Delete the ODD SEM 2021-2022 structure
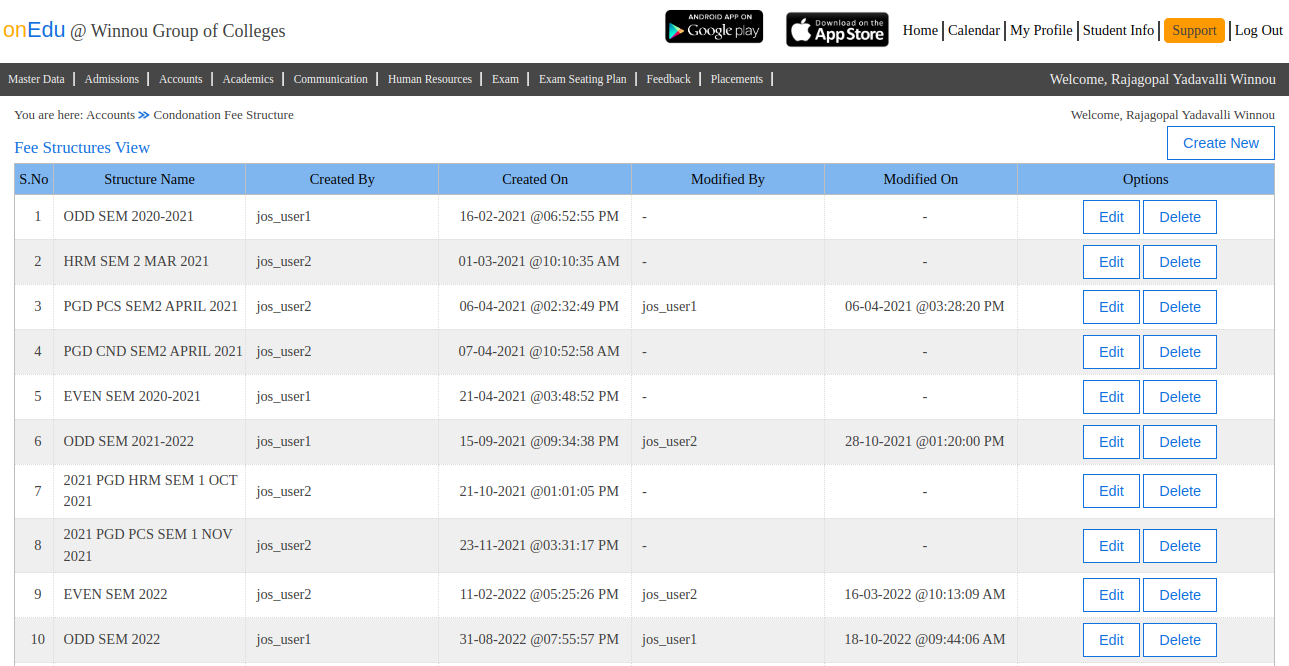1289x666 pixels. (1179, 442)
